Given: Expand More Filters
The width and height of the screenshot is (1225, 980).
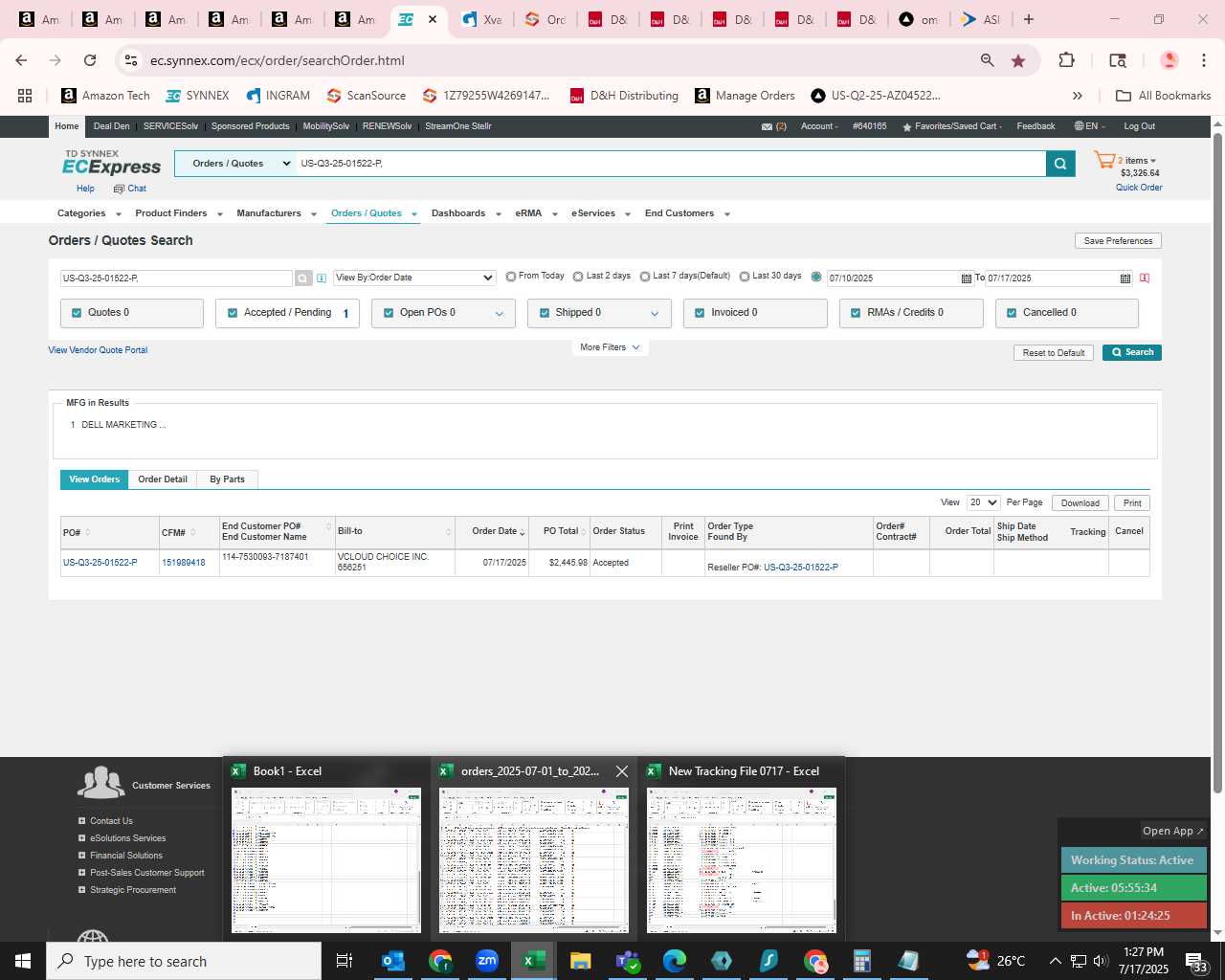Looking at the screenshot, I should pos(610,347).
